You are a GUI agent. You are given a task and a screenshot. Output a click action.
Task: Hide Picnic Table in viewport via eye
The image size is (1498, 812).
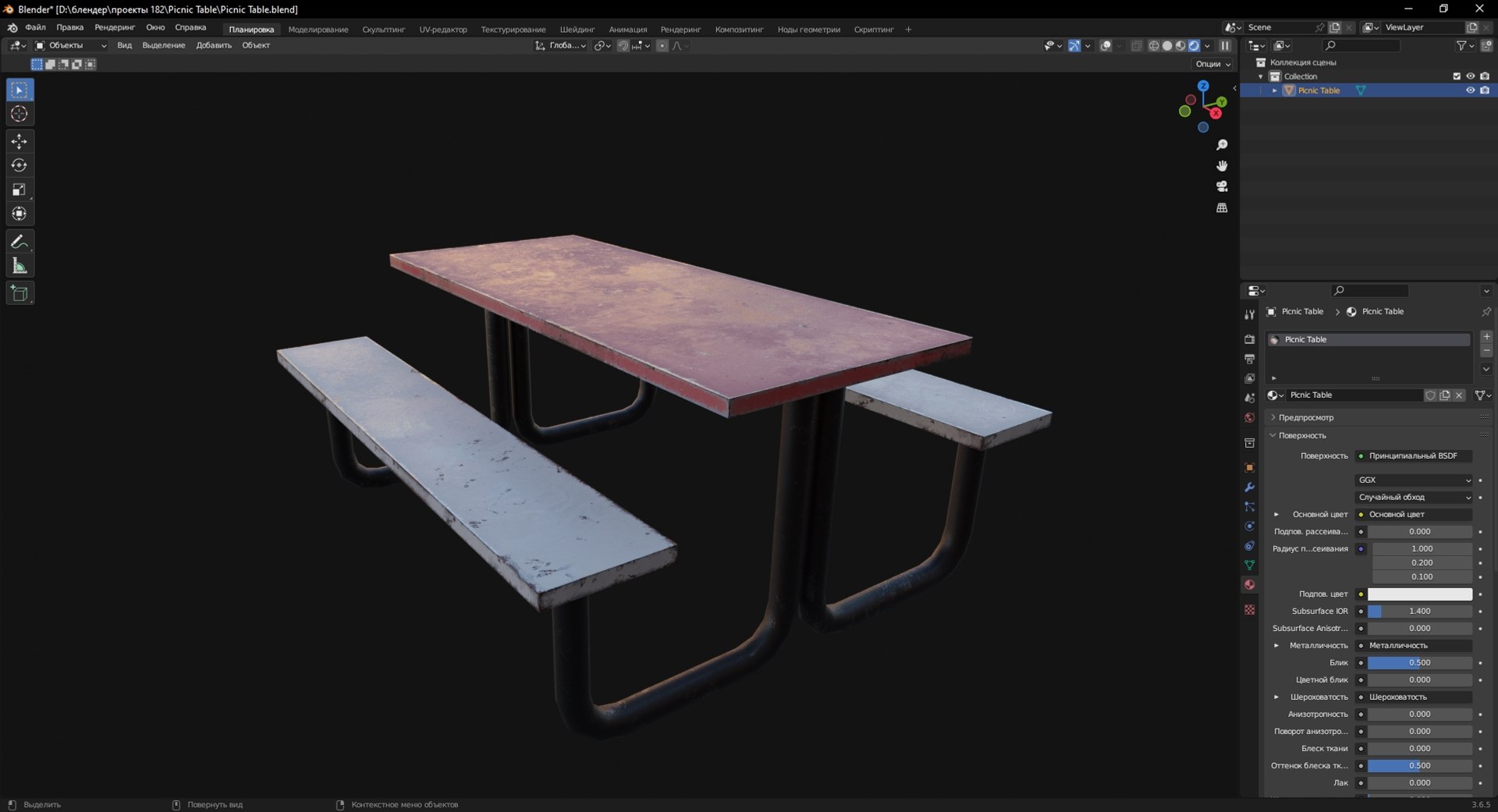click(x=1470, y=90)
